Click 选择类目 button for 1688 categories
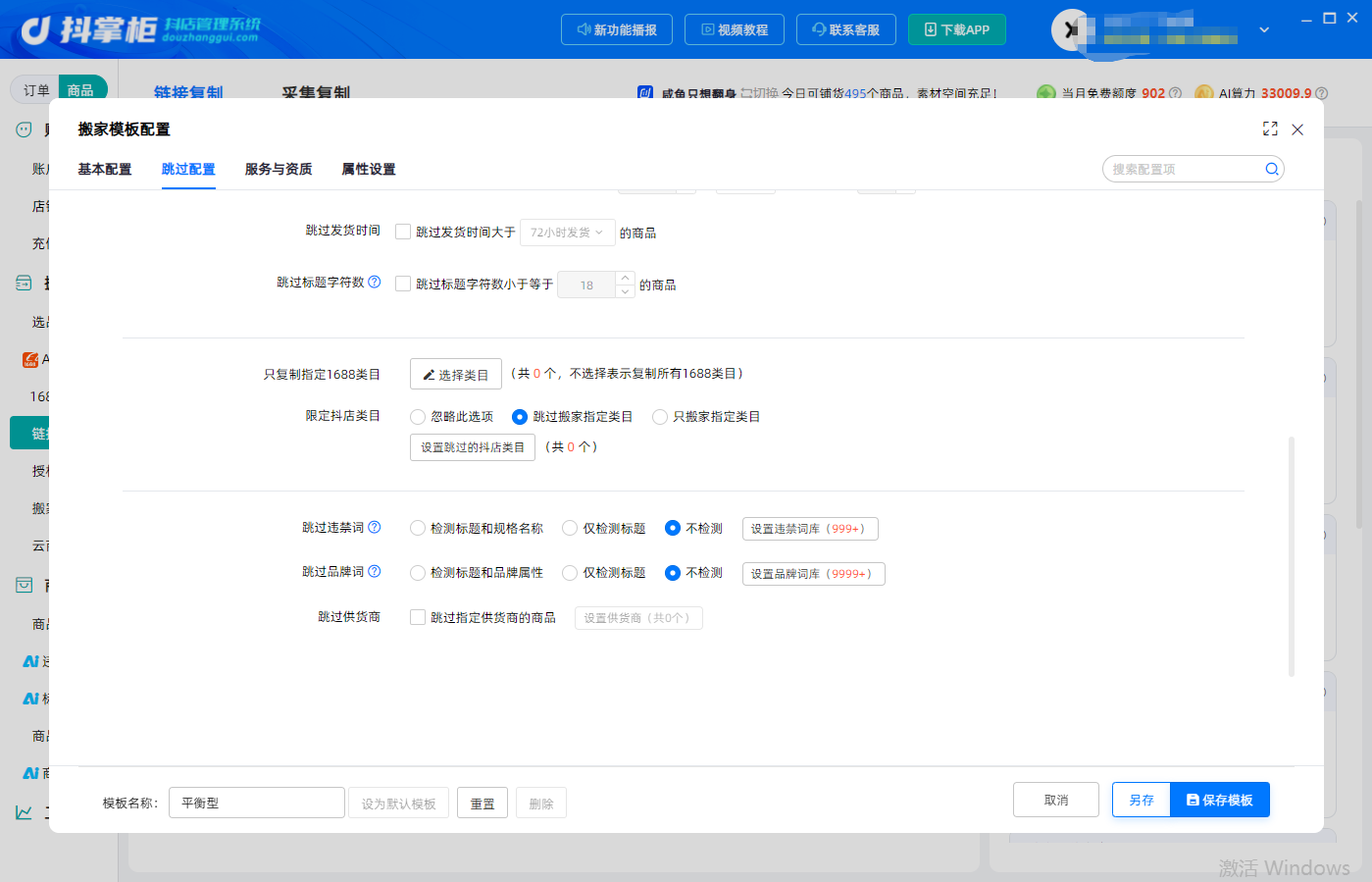The image size is (1372, 882). click(x=456, y=374)
